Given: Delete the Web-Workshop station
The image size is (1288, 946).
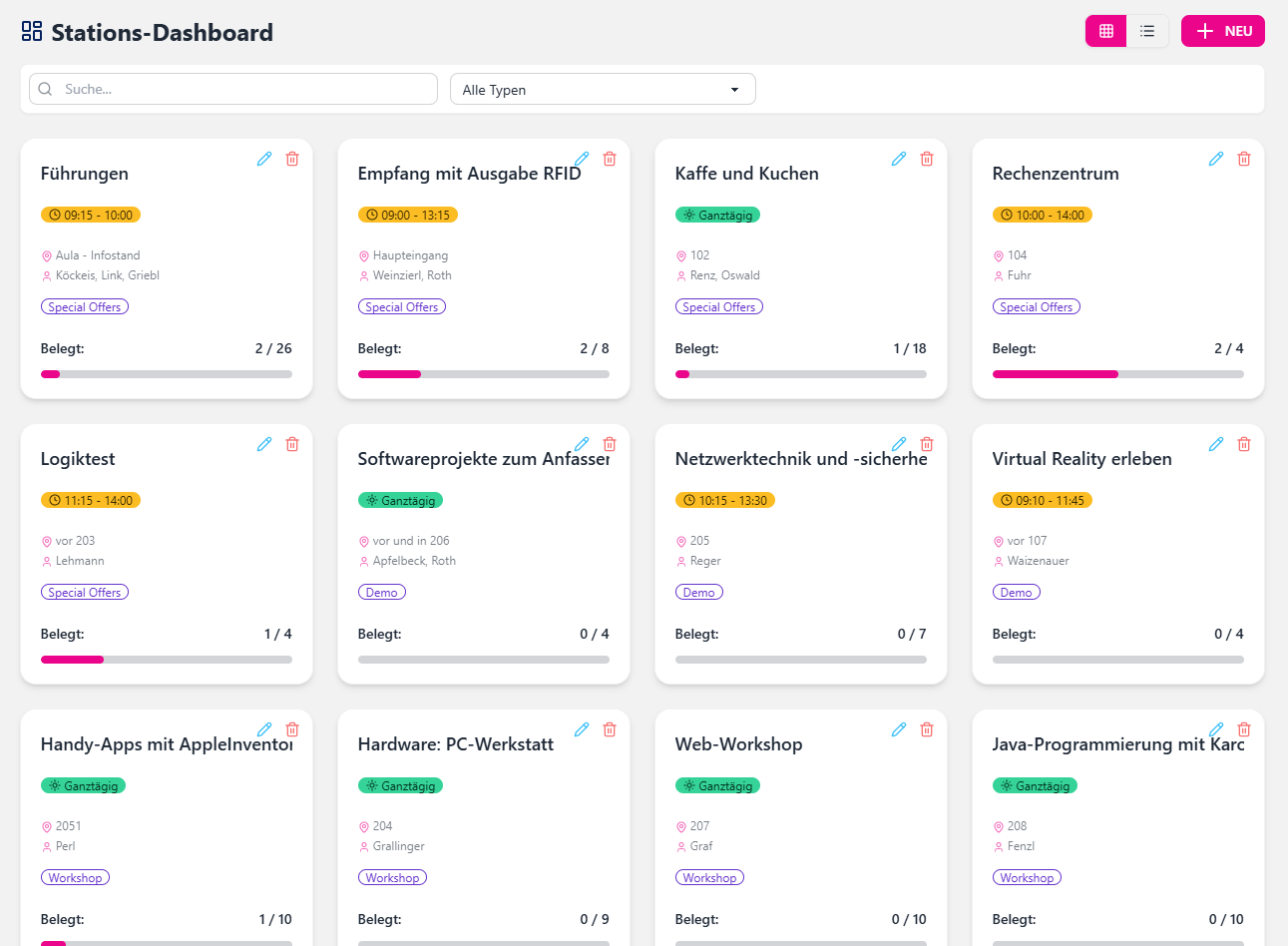Looking at the screenshot, I should tap(927, 729).
